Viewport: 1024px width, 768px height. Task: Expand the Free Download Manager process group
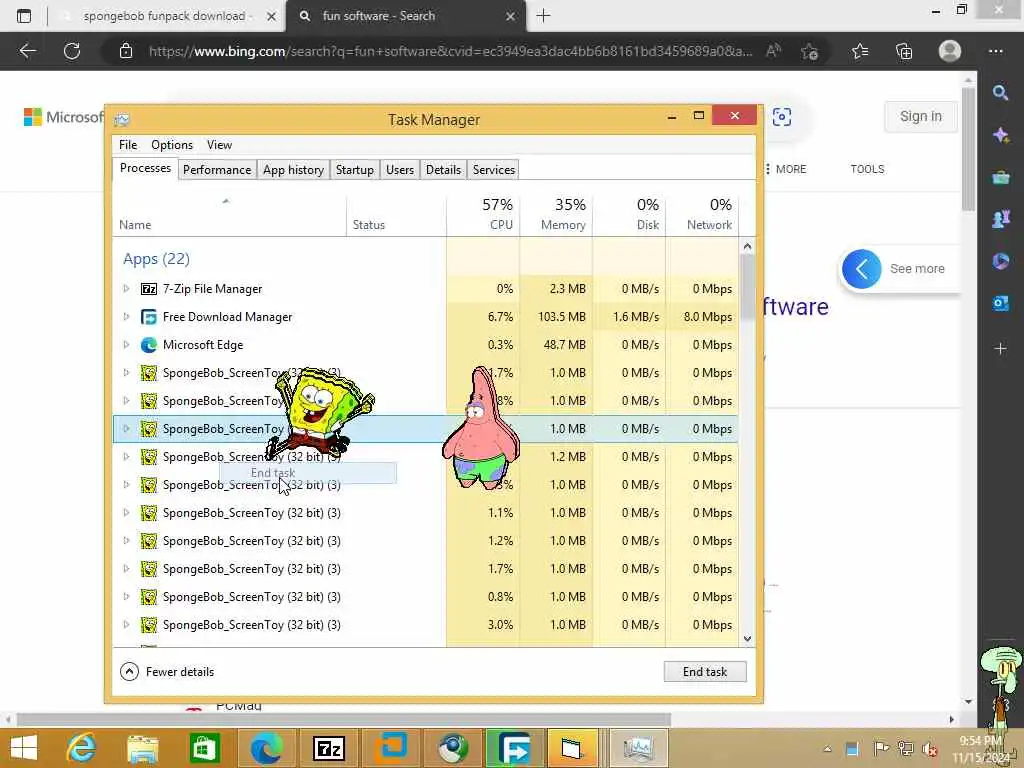tap(126, 317)
